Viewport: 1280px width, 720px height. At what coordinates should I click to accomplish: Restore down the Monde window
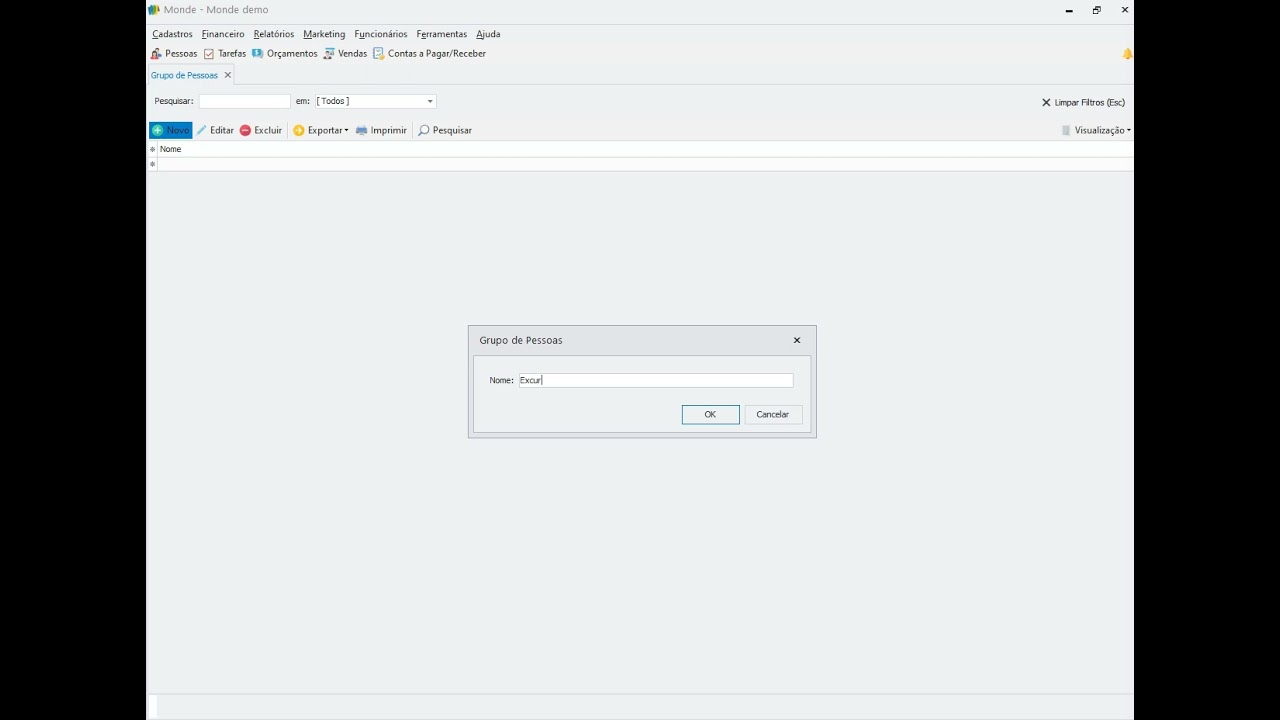(x=1097, y=10)
